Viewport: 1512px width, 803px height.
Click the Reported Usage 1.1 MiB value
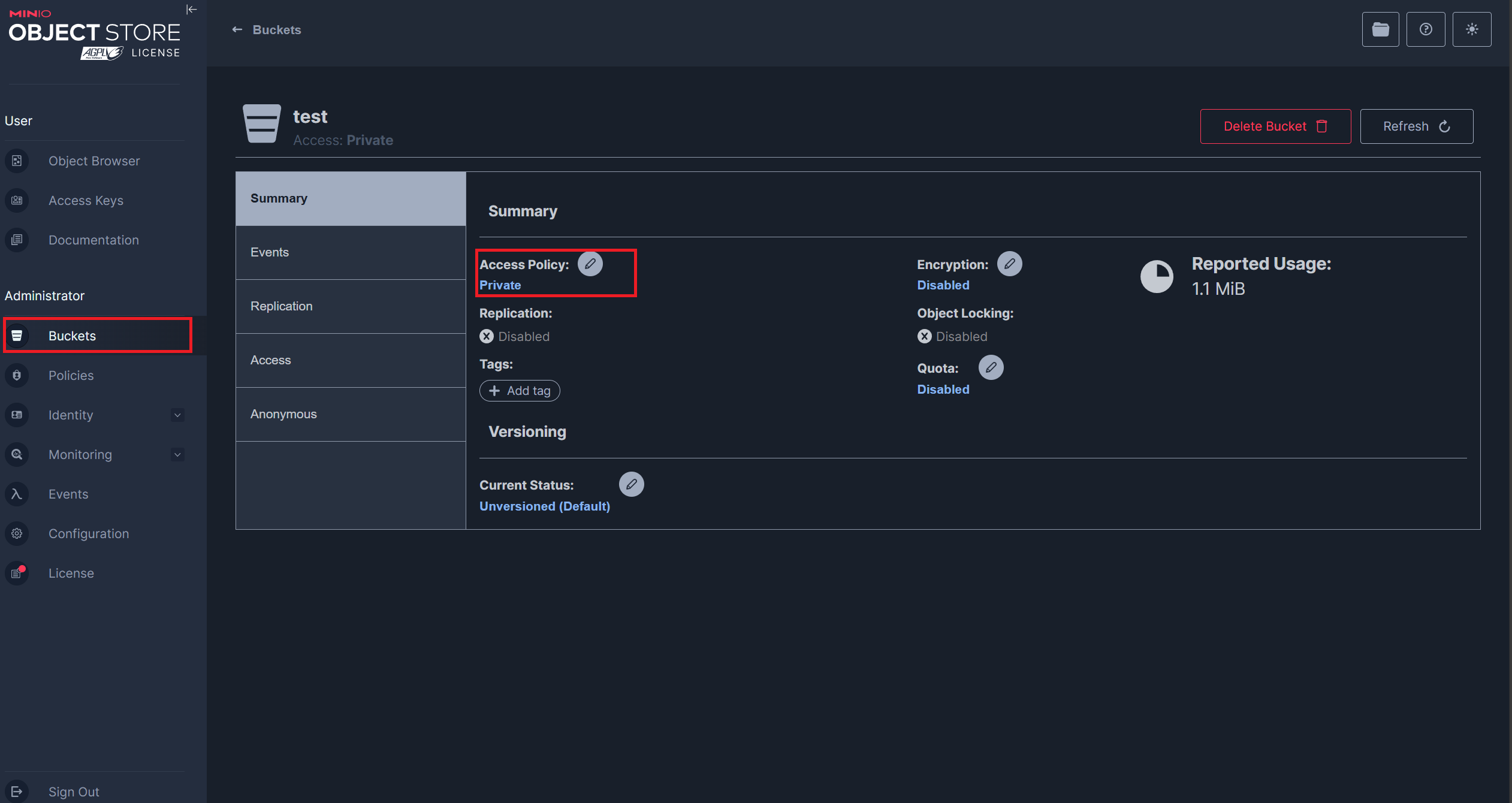[x=1218, y=289]
